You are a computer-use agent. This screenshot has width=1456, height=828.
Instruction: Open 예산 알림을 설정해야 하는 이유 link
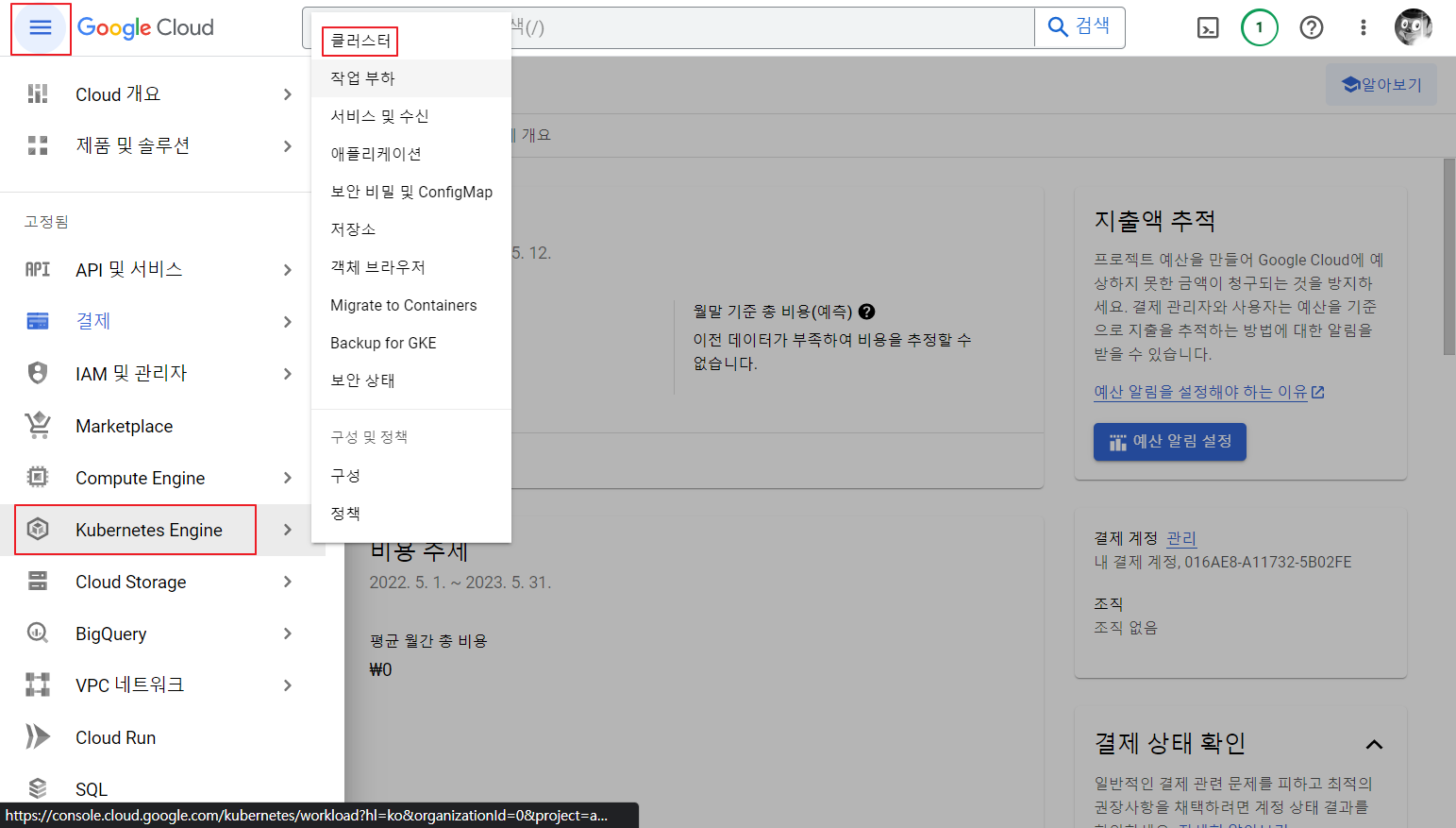[x=1209, y=392]
